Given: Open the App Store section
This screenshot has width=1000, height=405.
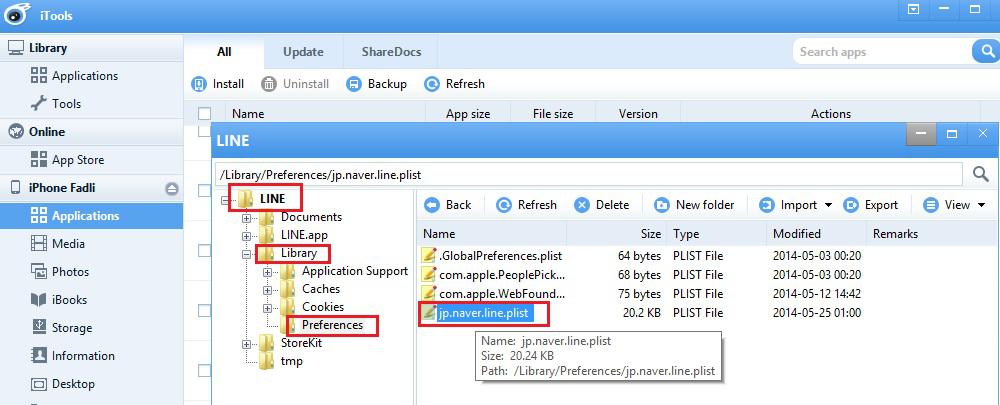Looking at the screenshot, I should (77, 160).
